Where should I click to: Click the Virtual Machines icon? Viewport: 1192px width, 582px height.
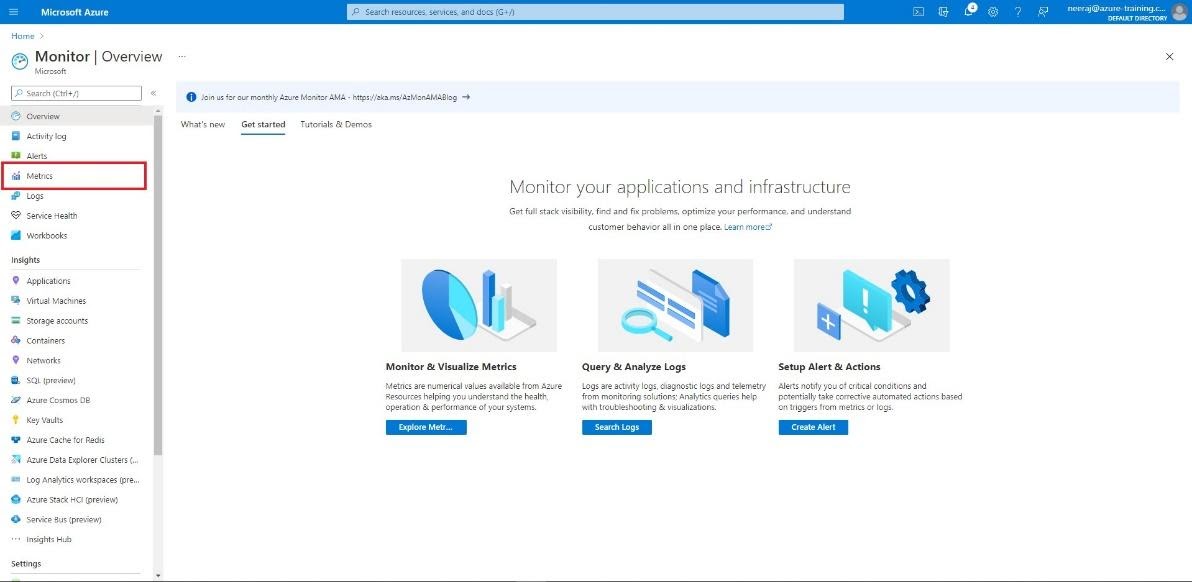pyautogui.click(x=16, y=301)
